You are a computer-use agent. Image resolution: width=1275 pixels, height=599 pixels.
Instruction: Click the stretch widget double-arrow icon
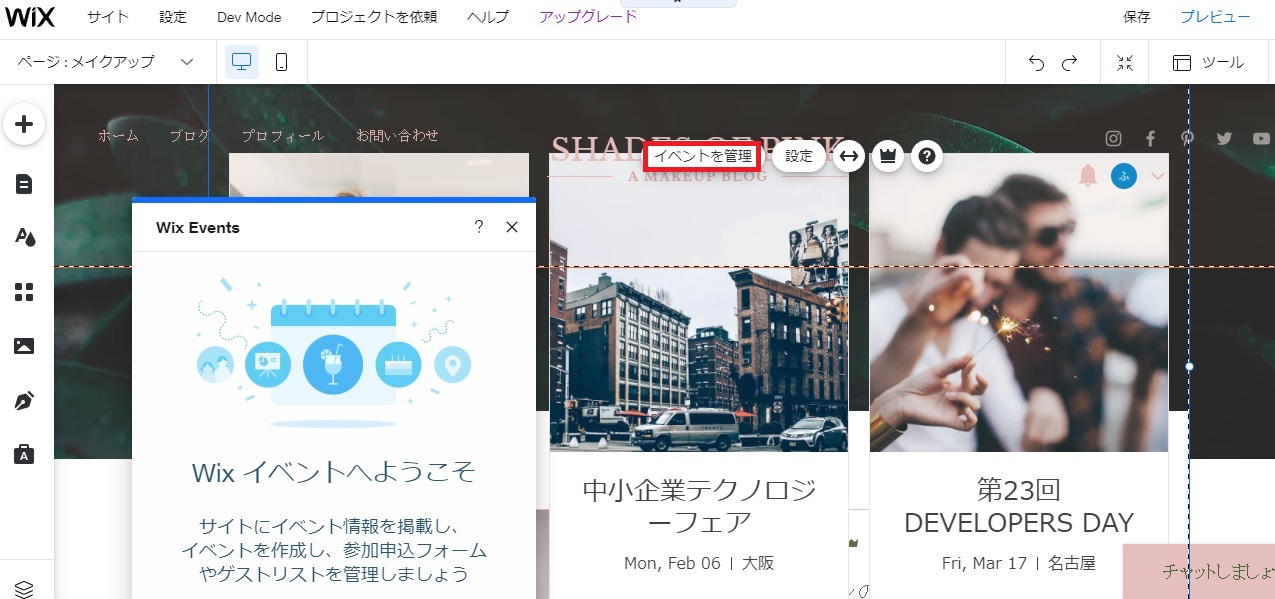848,156
